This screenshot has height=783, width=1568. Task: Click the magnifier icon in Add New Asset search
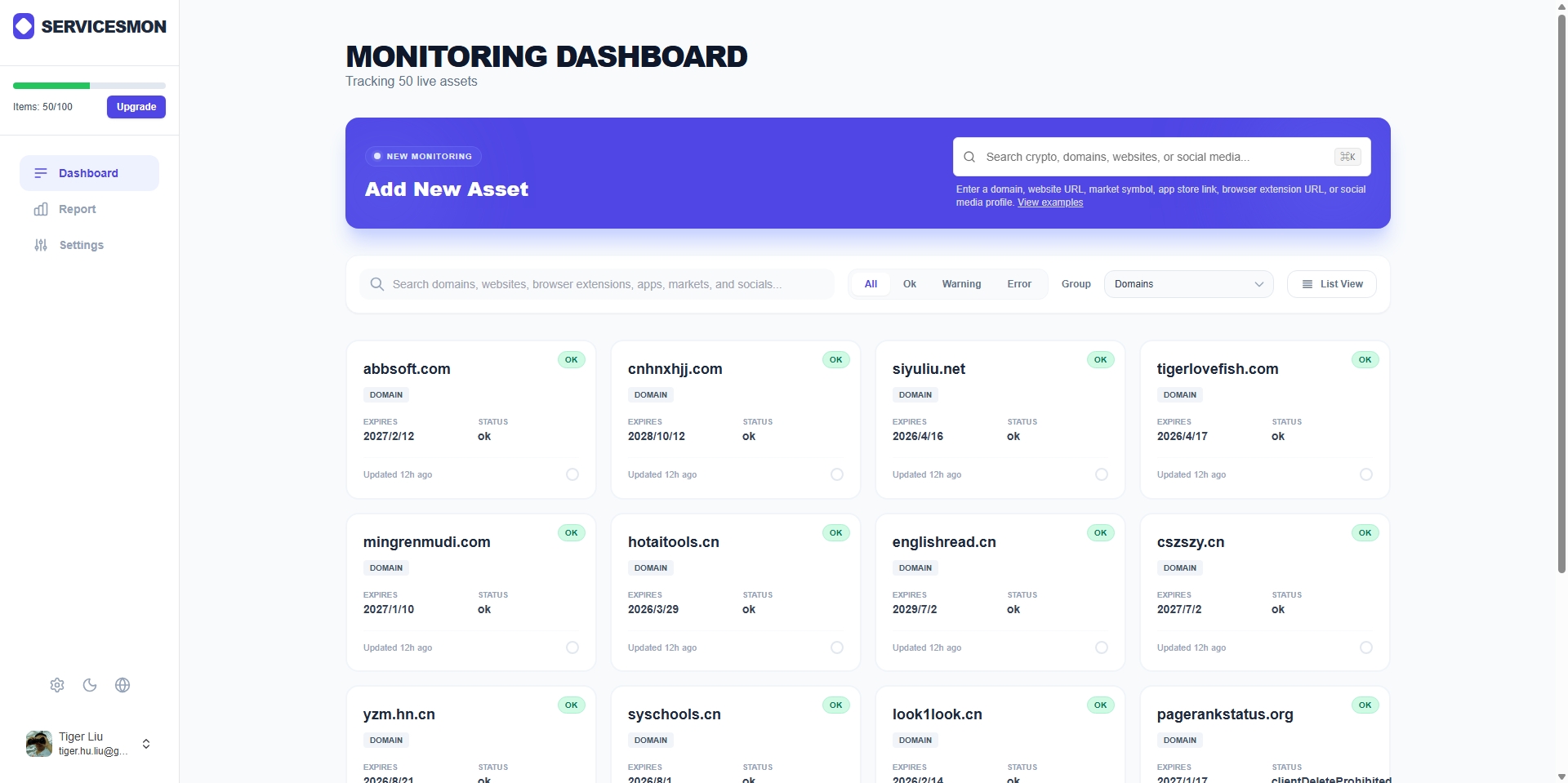(x=969, y=157)
